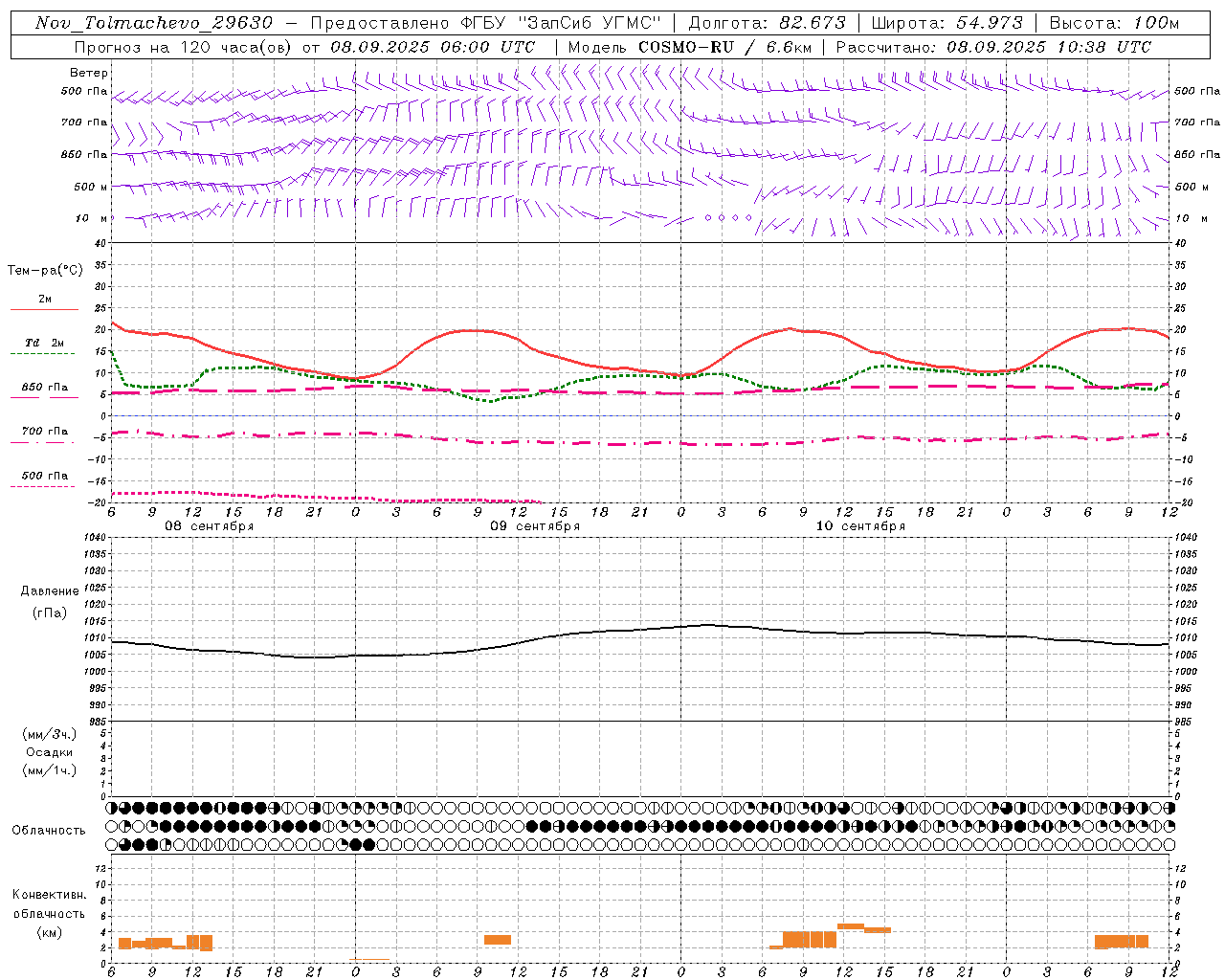The width and height of the screenshot is (1225, 980).
Task: Click the 'Высота: 100м' header field
Action: (1114, 23)
